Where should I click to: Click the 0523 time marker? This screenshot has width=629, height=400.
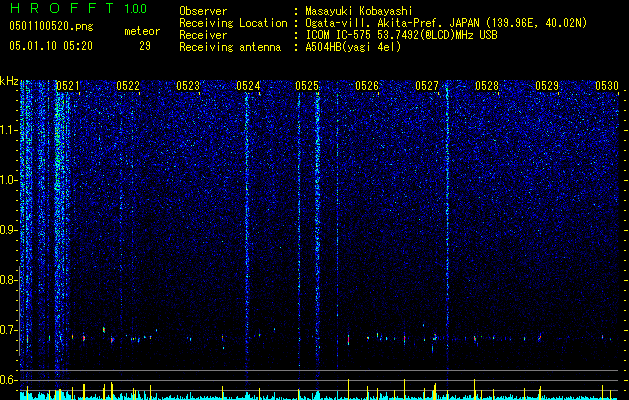point(188,86)
